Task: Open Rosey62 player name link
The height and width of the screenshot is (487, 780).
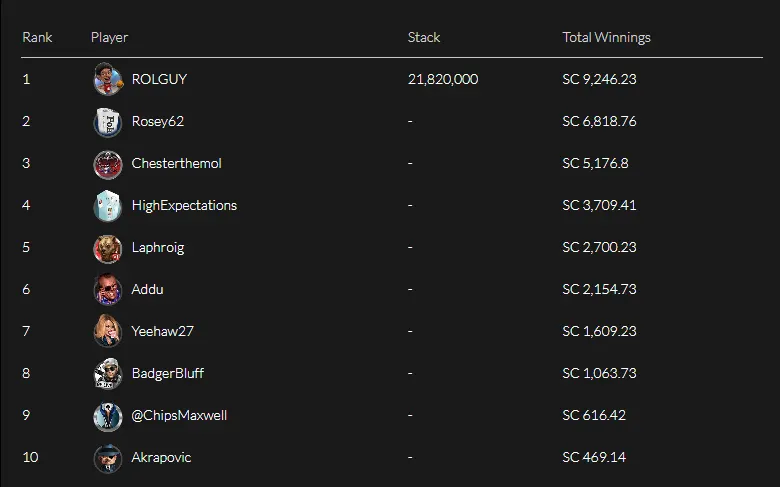Action: 158,121
